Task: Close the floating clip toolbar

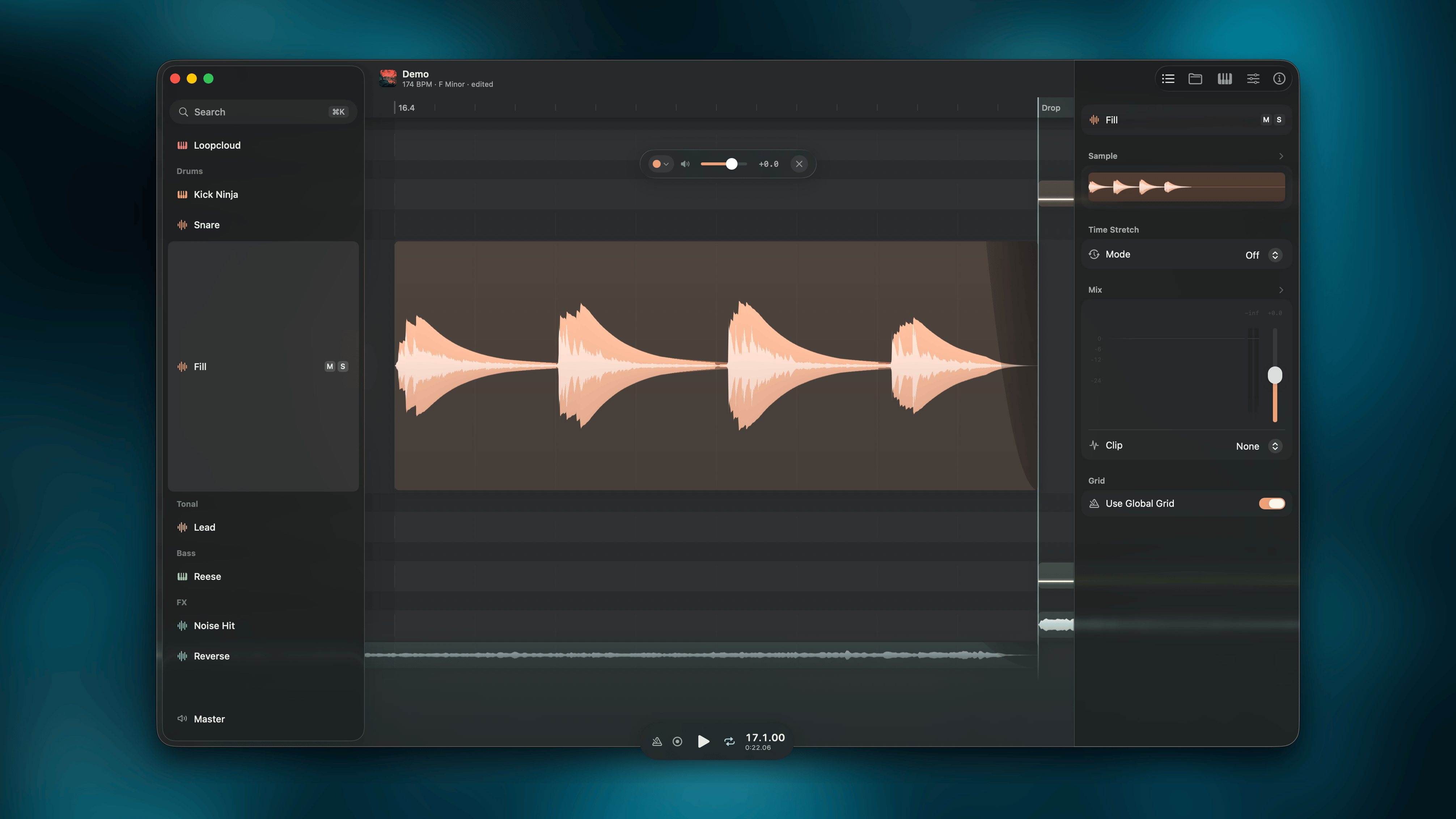Action: coord(799,164)
